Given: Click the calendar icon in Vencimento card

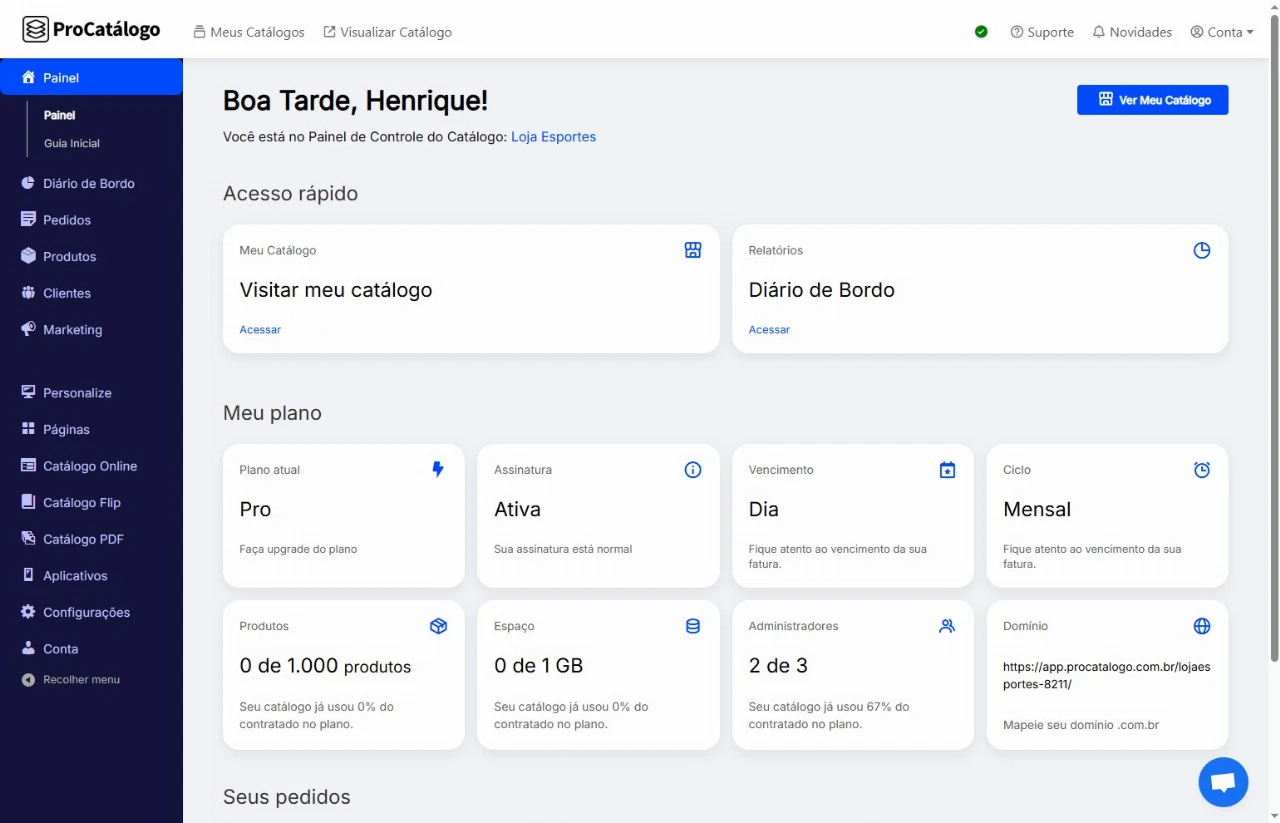Looking at the screenshot, I should pos(947,470).
